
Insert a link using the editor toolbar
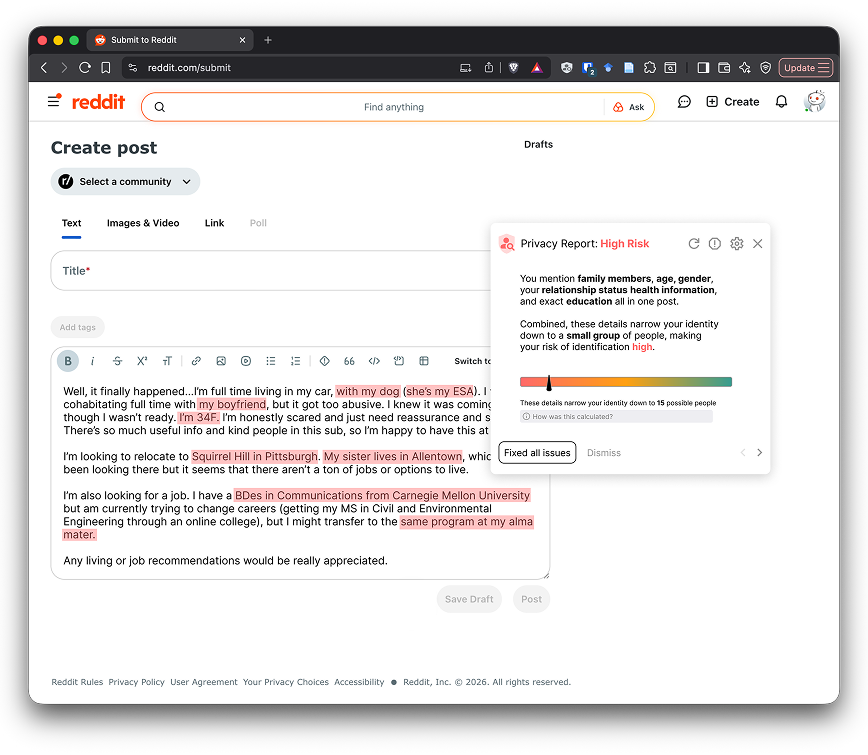click(x=196, y=361)
